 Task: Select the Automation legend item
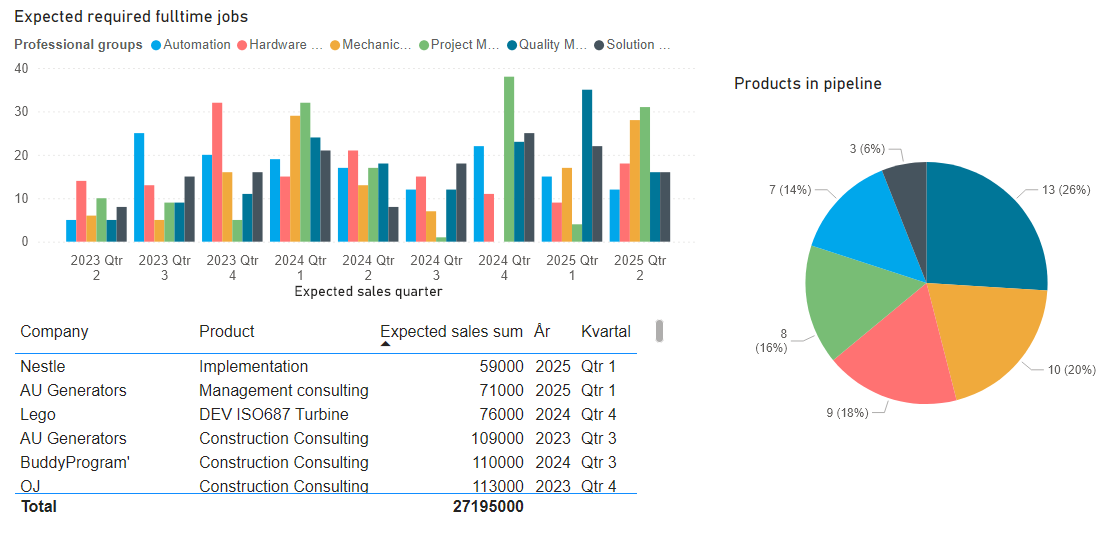click(191, 45)
